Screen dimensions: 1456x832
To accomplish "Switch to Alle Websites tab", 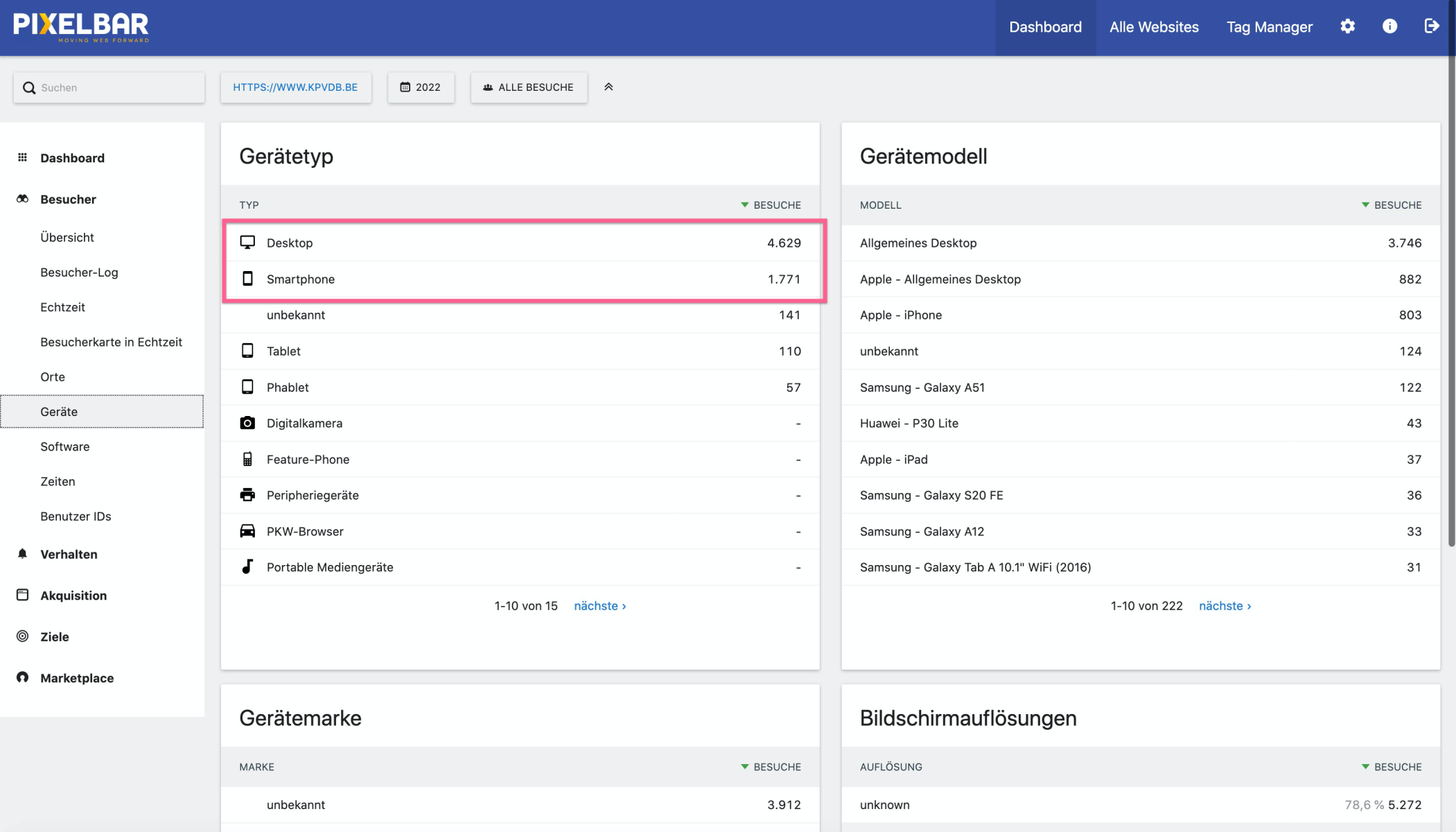I will pos(1154,27).
